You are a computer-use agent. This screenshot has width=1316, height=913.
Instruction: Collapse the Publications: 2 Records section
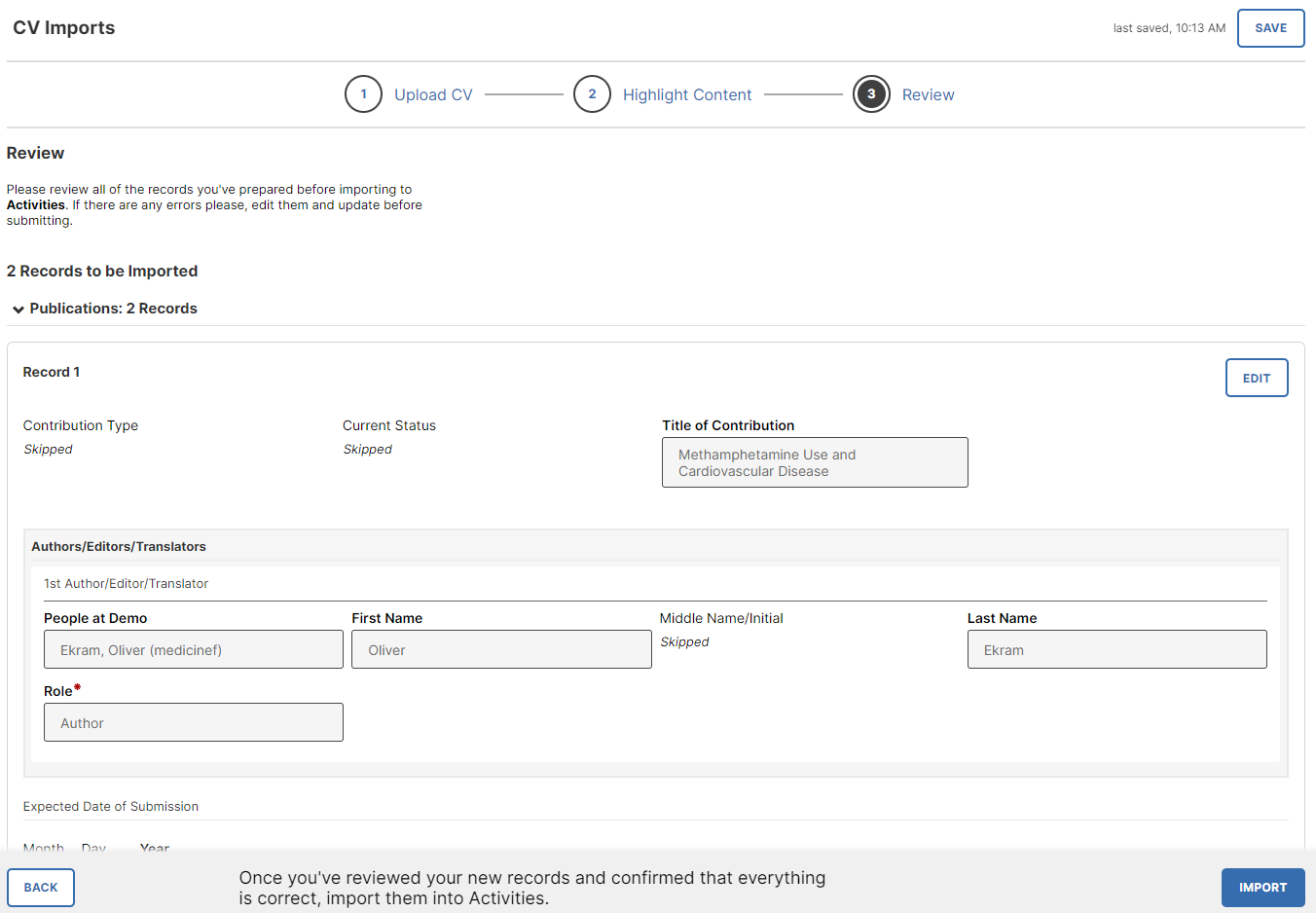[x=18, y=309]
